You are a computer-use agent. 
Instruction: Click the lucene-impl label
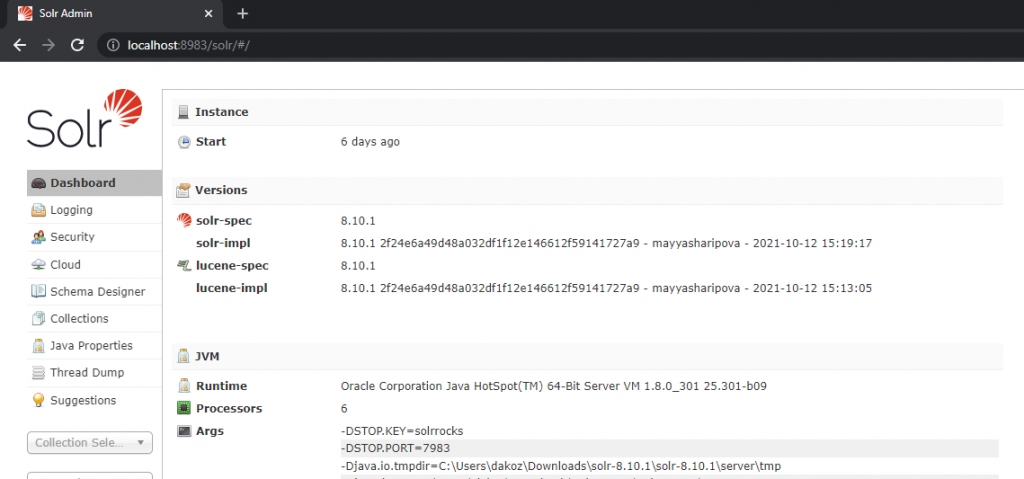tap(232, 288)
